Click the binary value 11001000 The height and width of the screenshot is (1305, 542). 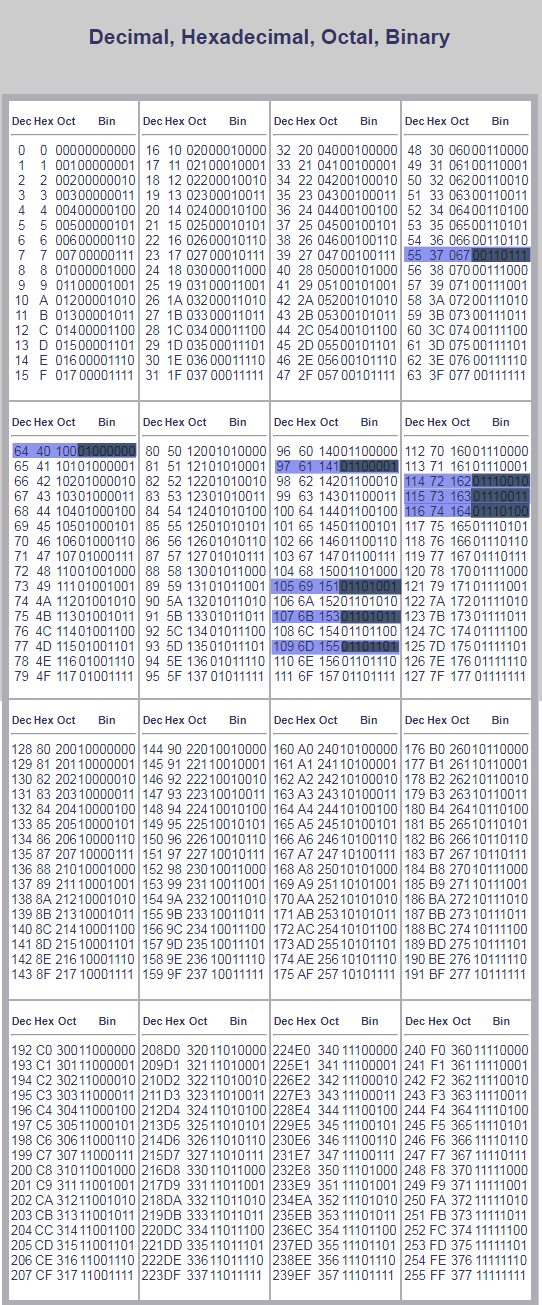(107, 1170)
